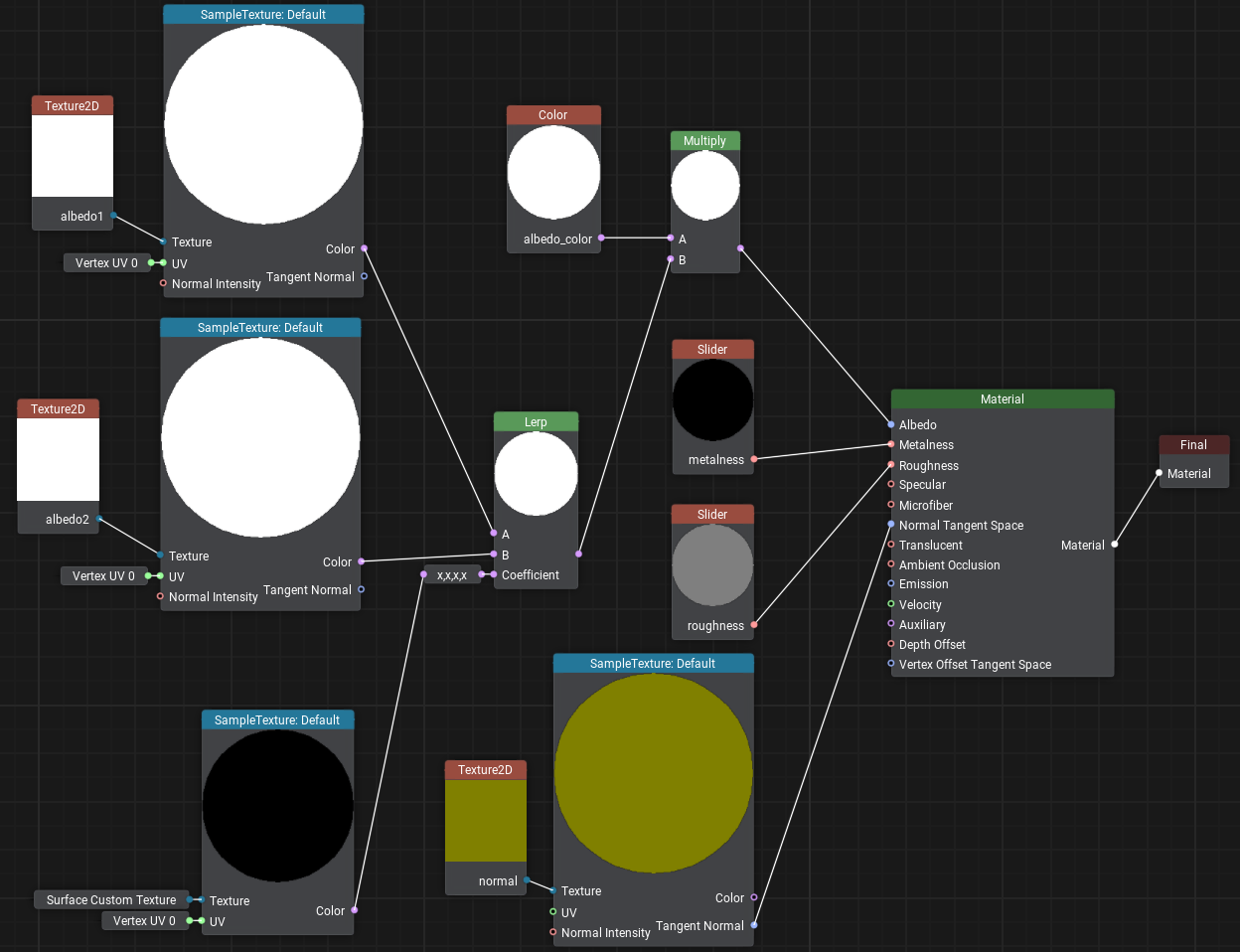Screen dimensions: 1240x952
Task: Click the olive normal Texture2D thumbnail
Action: coord(485,821)
